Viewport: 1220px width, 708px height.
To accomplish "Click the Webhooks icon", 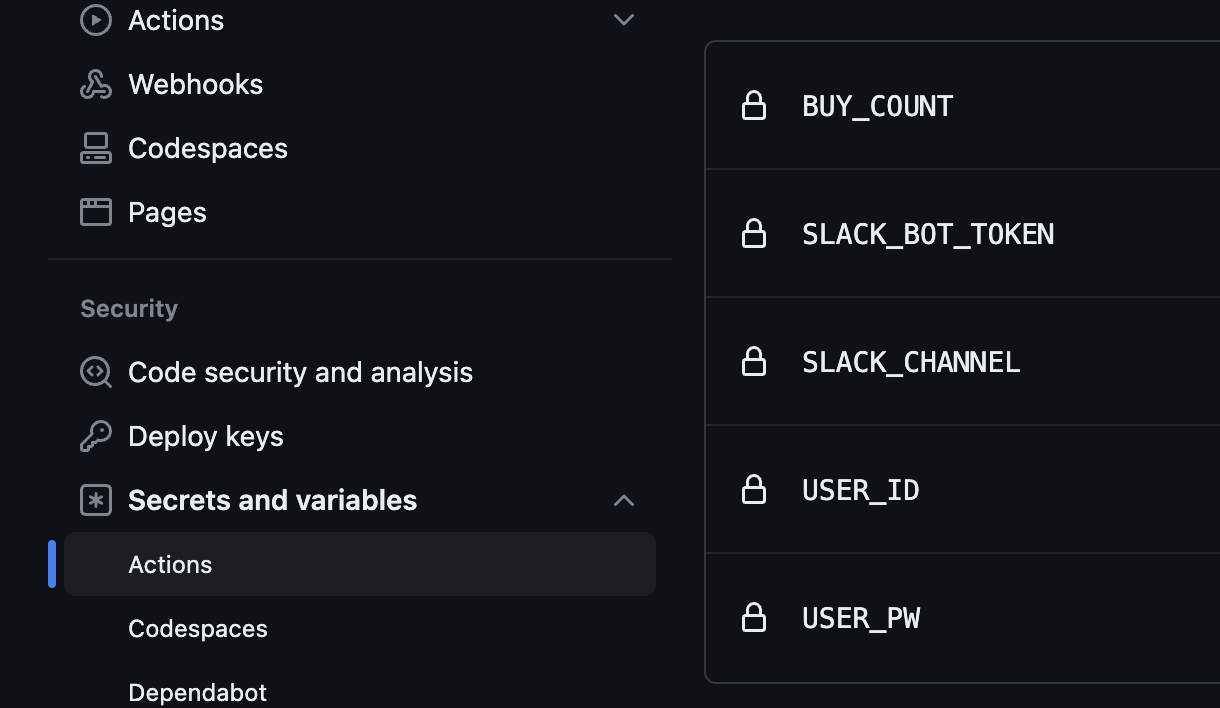I will [96, 84].
